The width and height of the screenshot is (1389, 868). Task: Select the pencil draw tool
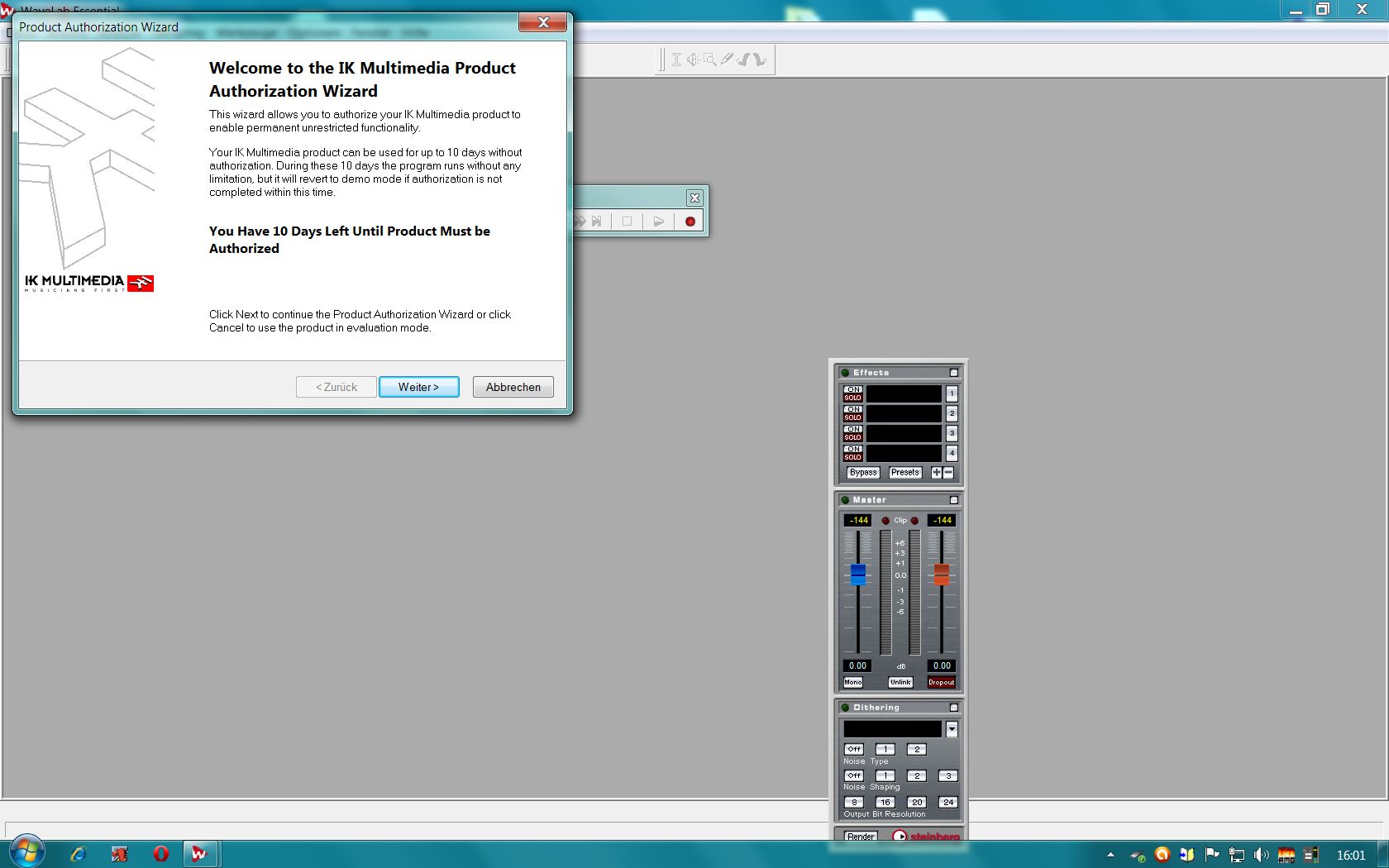pyautogui.click(x=727, y=60)
